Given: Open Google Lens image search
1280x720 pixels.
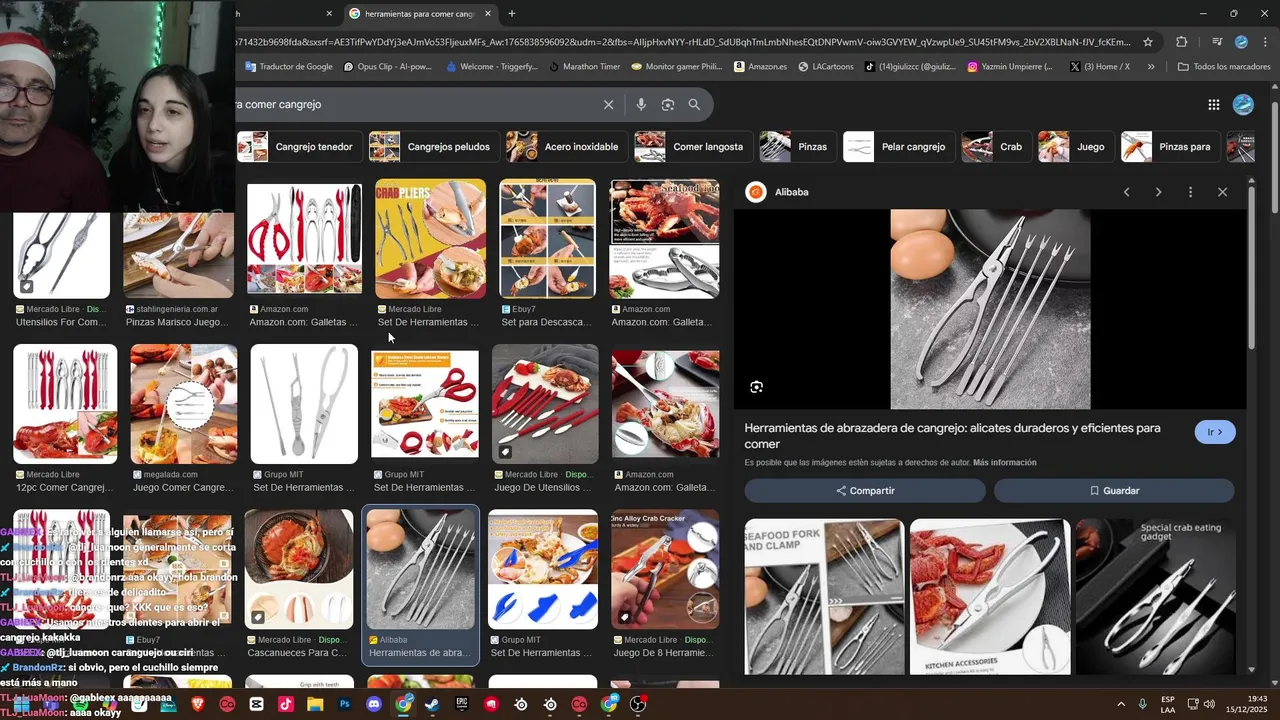Looking at the screenshot, I should [668, 104].
